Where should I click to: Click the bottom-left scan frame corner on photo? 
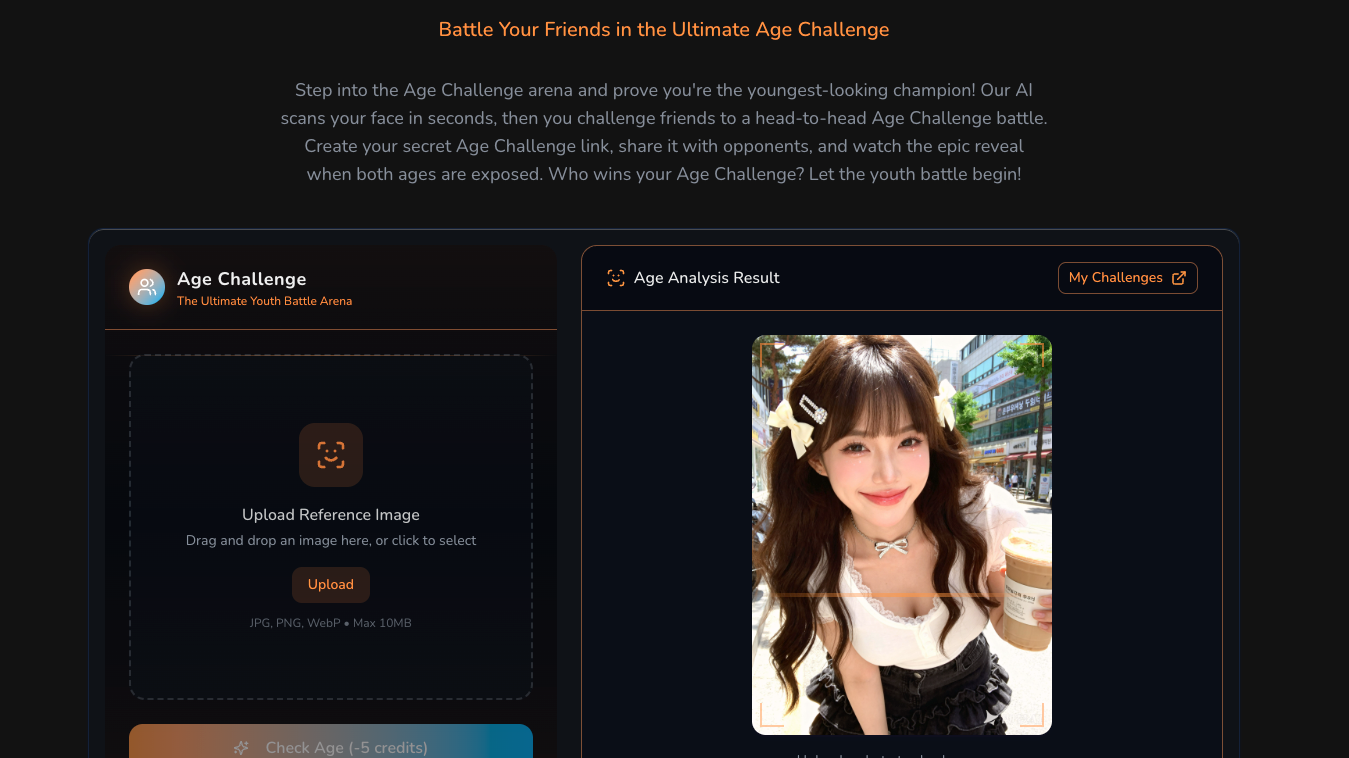(771, 716)
